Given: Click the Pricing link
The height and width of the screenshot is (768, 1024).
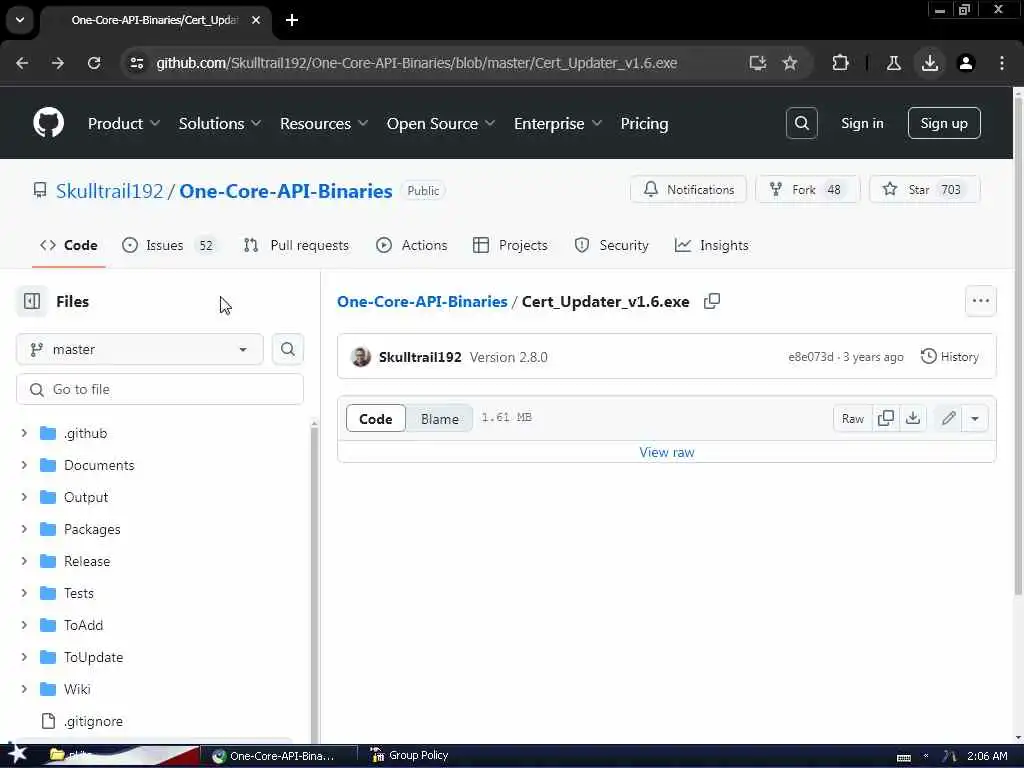Looking at the screenshot, I should 644,123.
